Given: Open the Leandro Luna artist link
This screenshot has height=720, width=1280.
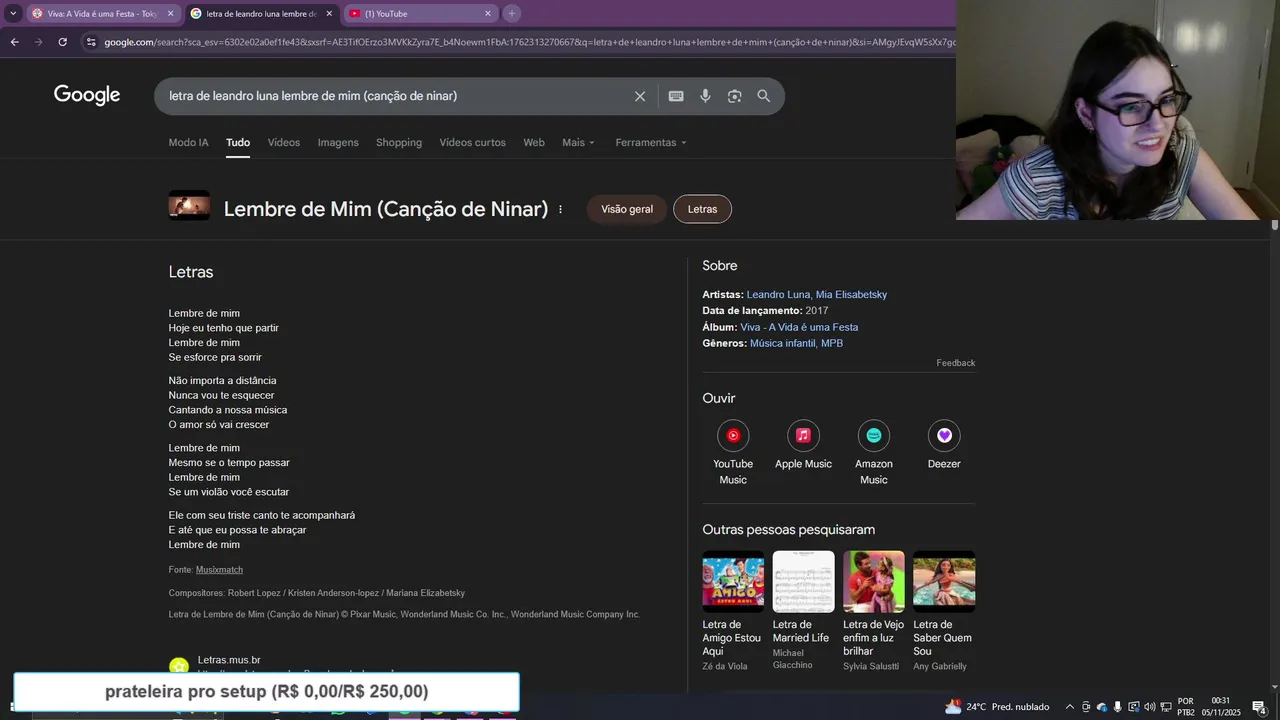Looking at the screenshot, I should point(778,294).
